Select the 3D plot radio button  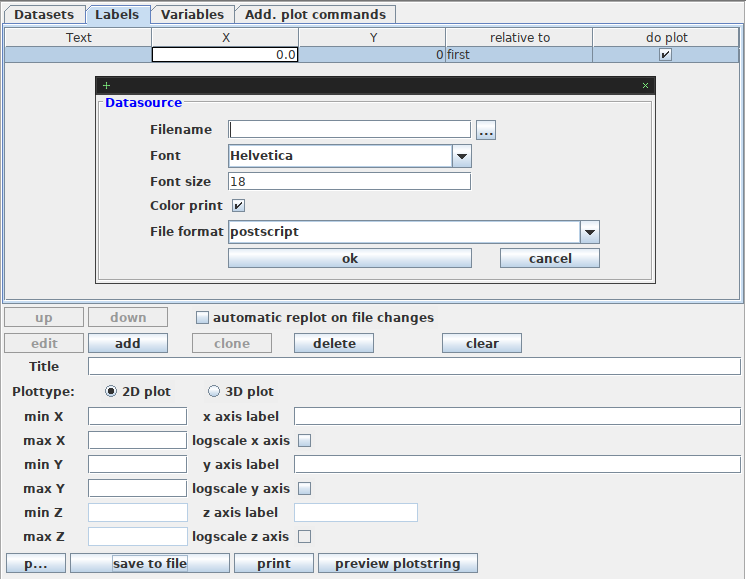pos(214,392)
